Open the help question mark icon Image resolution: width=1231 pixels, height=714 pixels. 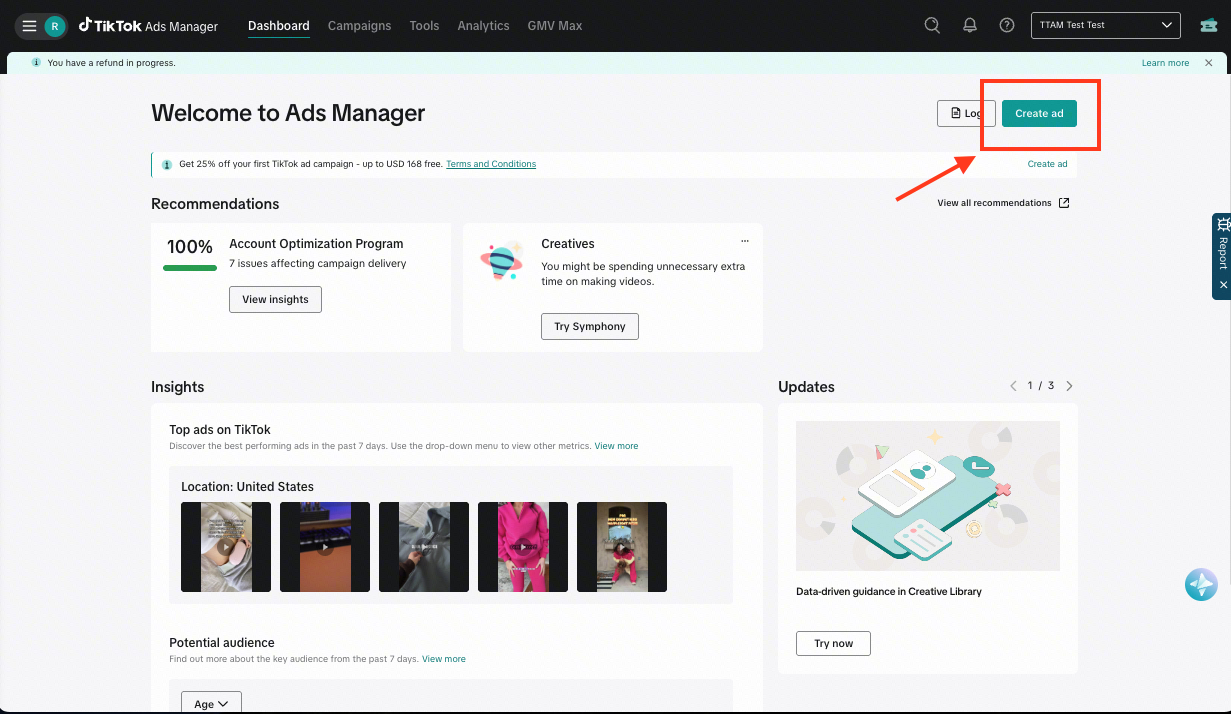click(x=1007, y=26)
